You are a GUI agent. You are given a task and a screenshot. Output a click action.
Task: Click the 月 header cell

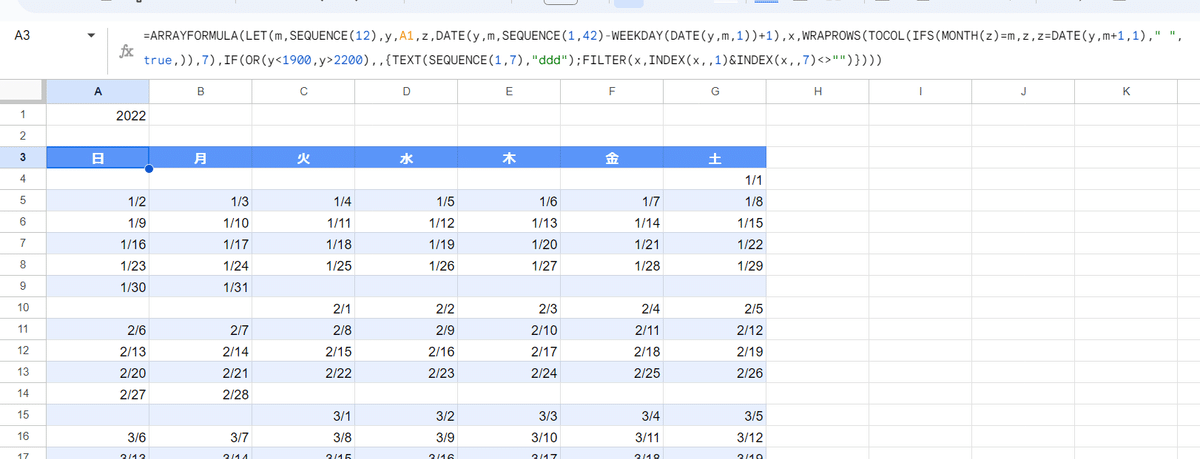[201, 158]
